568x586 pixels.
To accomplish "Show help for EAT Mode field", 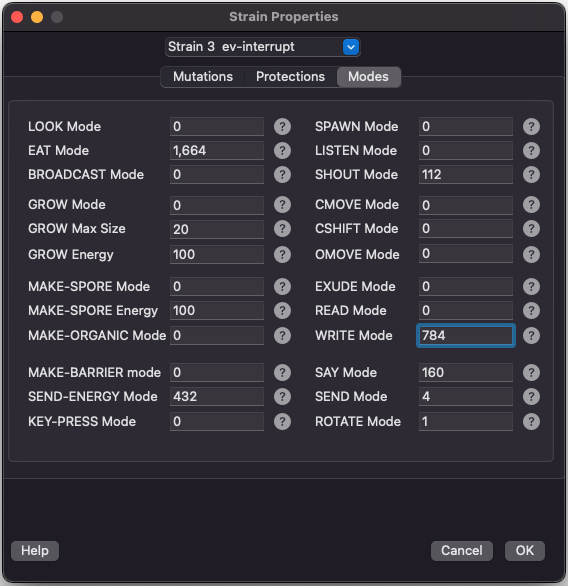I will tap(282, 151).
